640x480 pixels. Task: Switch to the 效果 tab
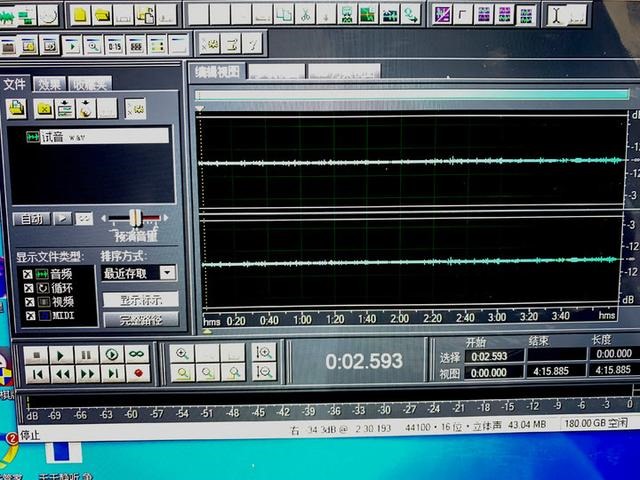click(50, 84)
